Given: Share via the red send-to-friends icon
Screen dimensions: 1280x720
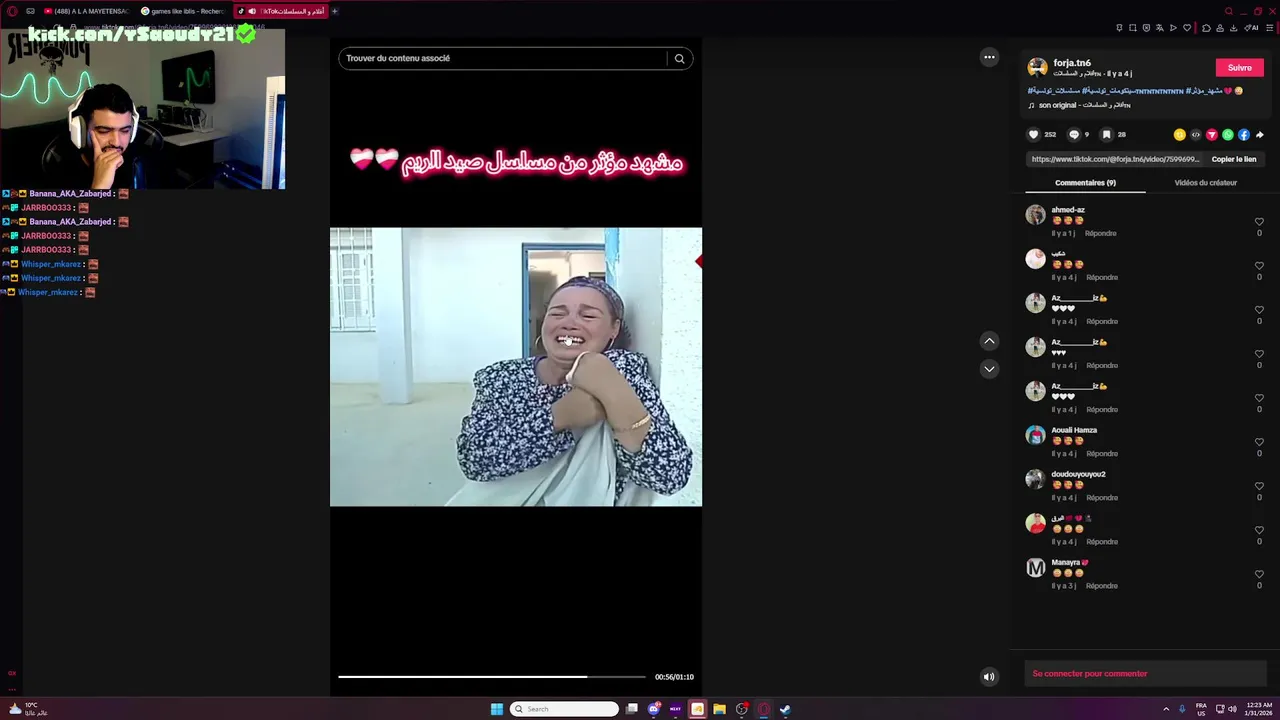Looking at the screenshot, I should [x=1212, y=134].
